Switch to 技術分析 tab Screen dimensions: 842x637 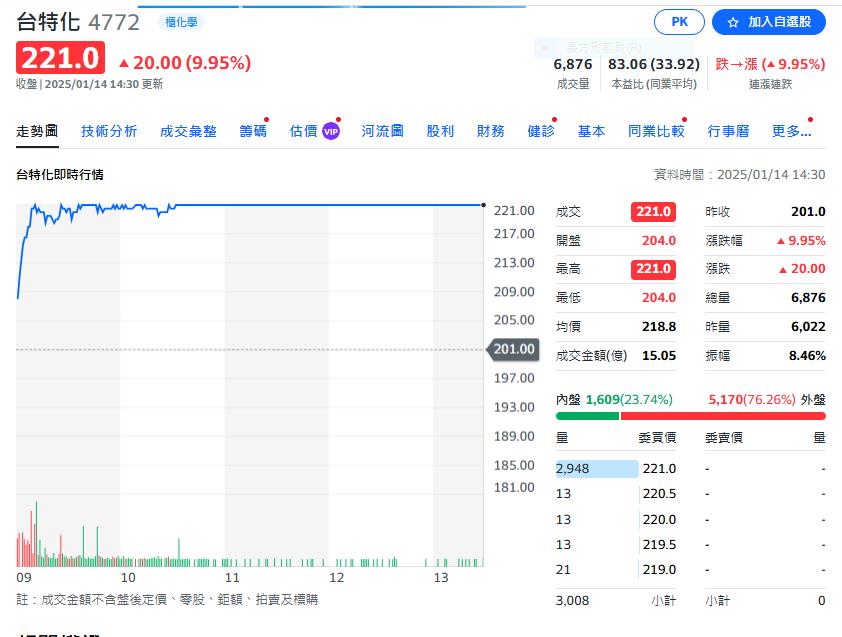tap(109, 131)
